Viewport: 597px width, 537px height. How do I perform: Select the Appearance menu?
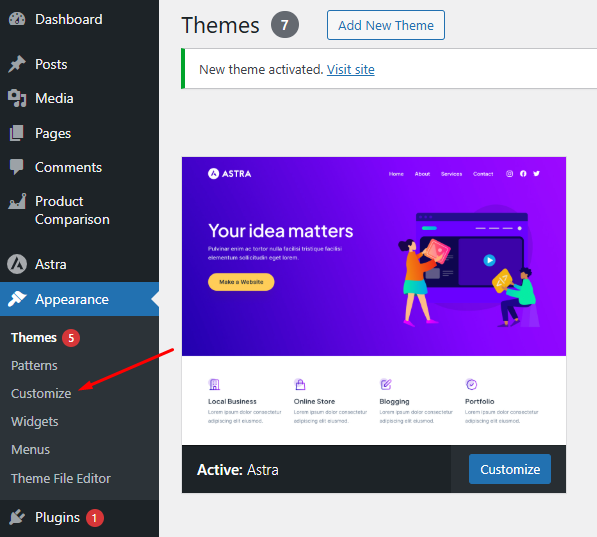79,299
